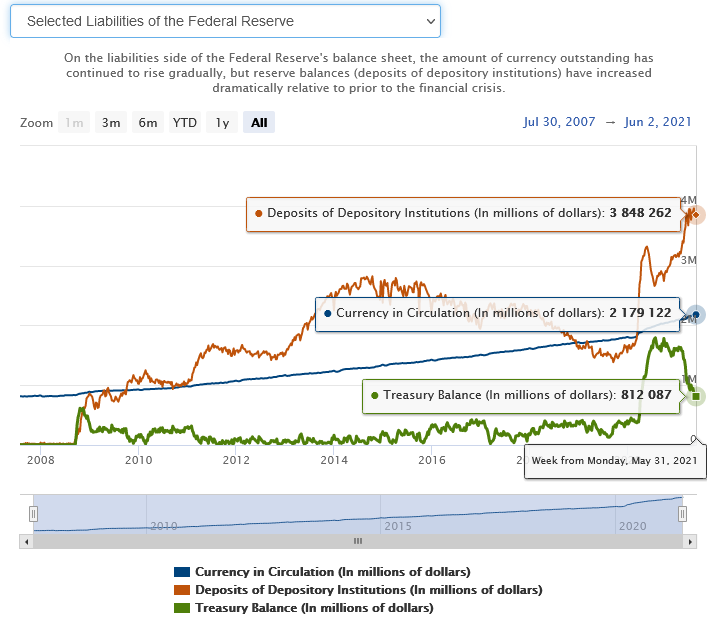Click the 2014 x-axis label
727x626 pixels.
334,460
